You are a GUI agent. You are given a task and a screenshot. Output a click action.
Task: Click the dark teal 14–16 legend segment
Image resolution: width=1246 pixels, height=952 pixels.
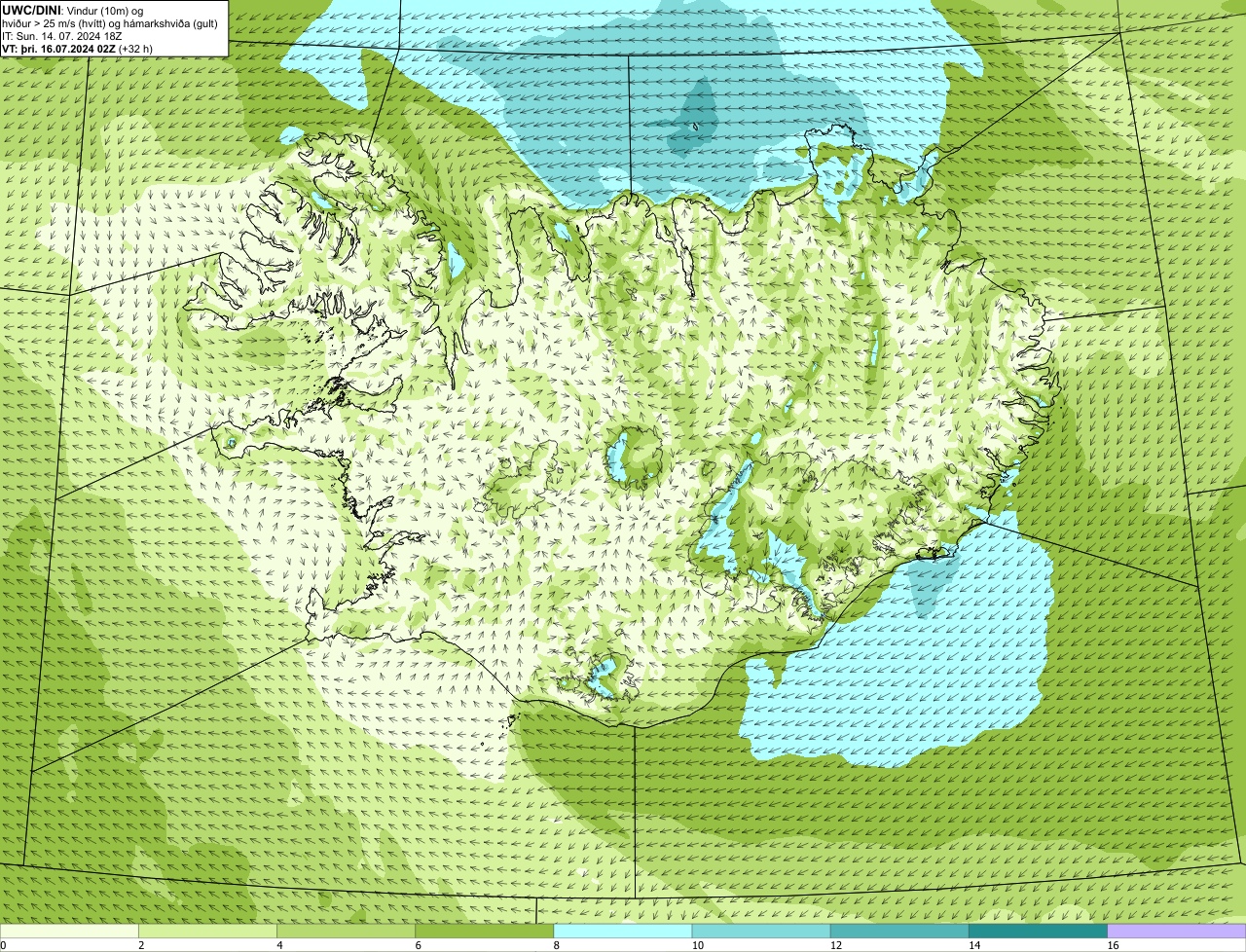coord(1038,931)
